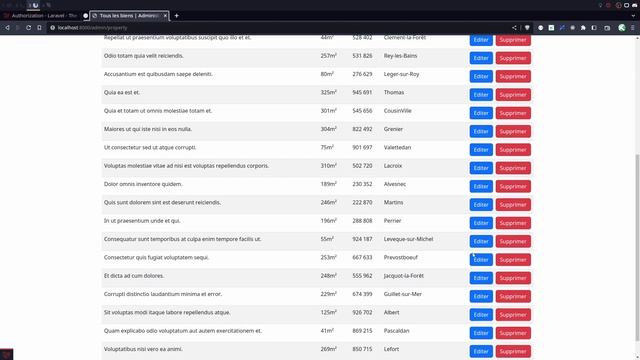
Task: Edit the Martins property
Action: pos(481,205)
